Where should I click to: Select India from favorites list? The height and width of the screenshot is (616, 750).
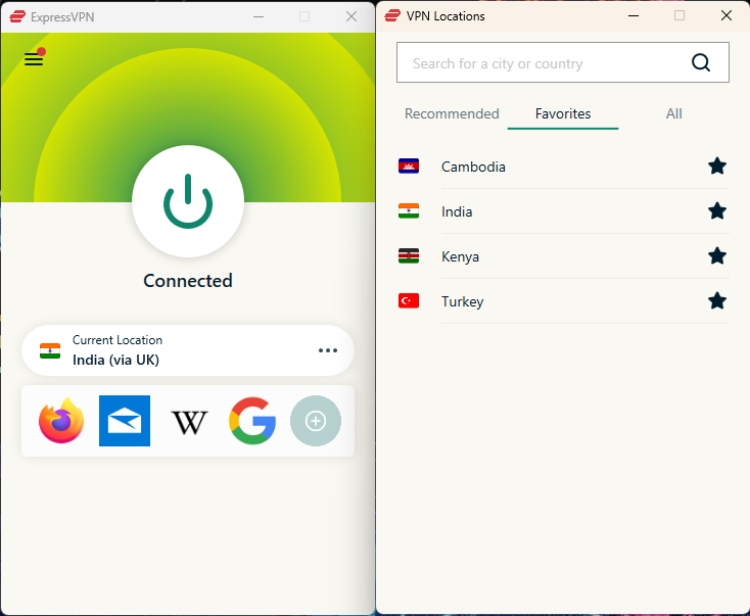coord(562,211)
